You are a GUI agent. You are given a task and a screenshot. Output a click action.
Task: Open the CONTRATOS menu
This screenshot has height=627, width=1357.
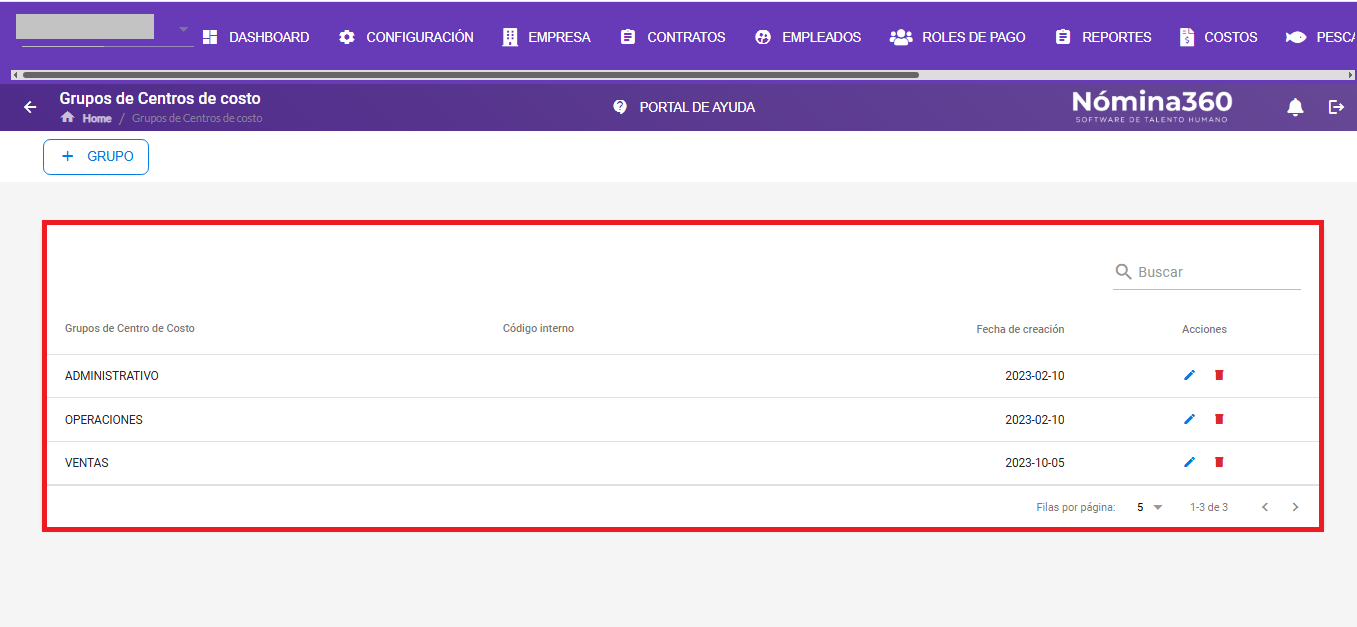pyautogui.click(x=673, y=37)
